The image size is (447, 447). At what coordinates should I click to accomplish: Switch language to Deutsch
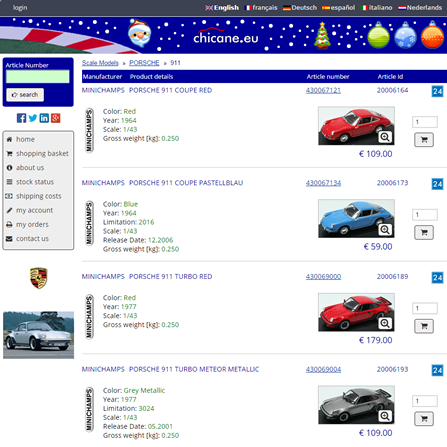tap(300, 7)
